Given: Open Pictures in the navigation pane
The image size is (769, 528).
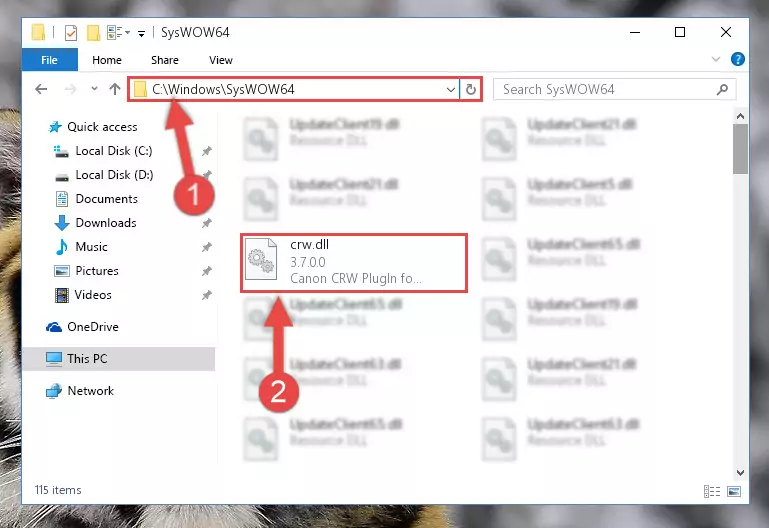Looking at the screenshot, I should pyautogui.click(x=97, y=271).
